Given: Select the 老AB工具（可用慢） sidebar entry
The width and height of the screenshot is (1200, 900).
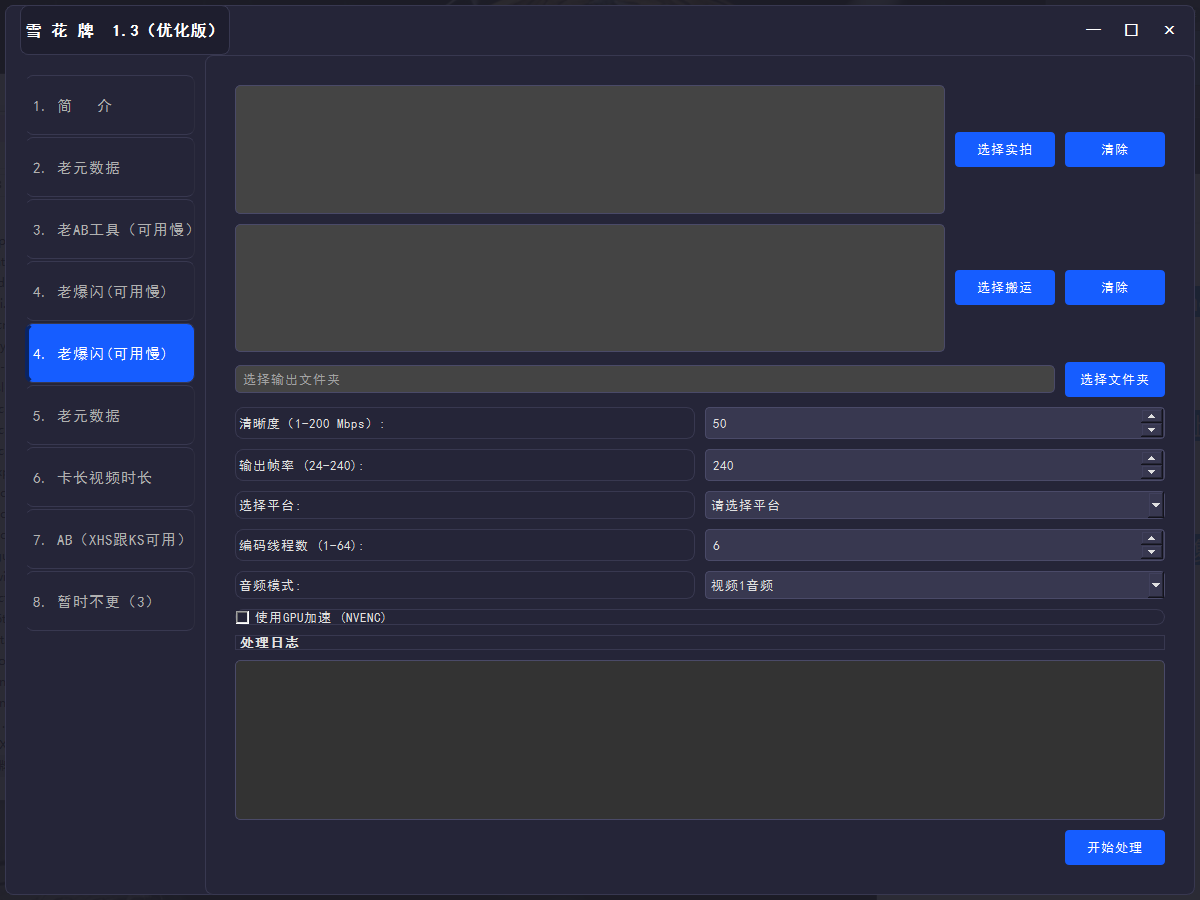Looking at the screenshot, I should (110, 229).
